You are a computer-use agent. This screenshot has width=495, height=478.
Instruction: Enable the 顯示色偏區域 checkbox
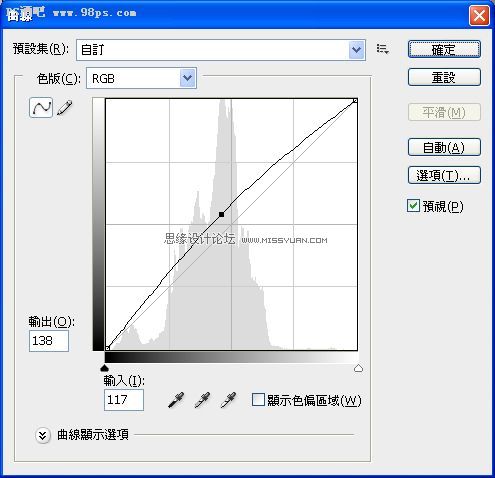click(x=258, y=400)
